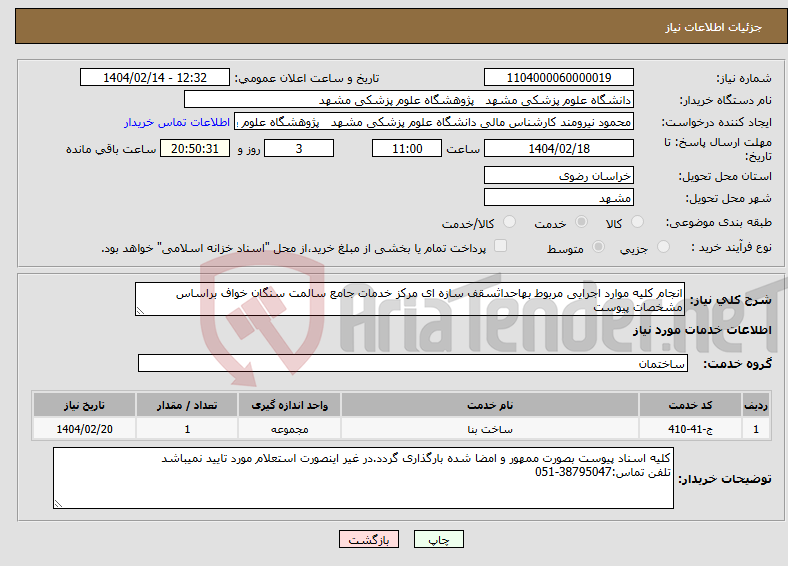Select the خدمت radio button

pos(581,222)
